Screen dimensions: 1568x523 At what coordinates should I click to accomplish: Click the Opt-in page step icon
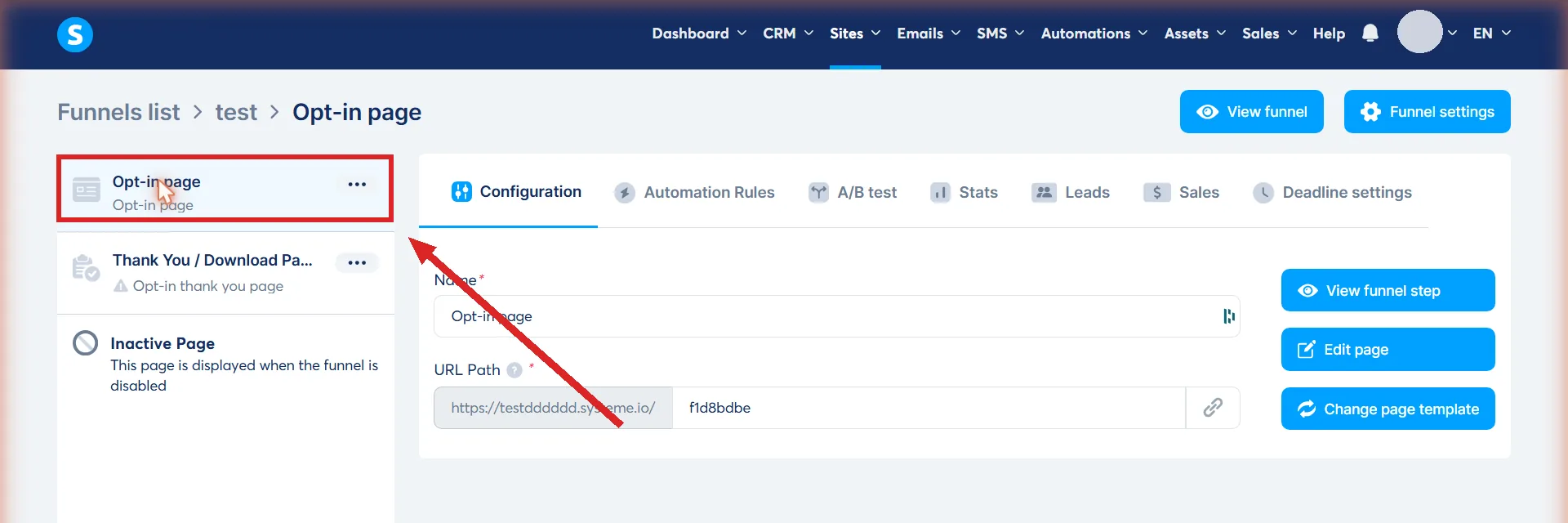click(87, 190)
